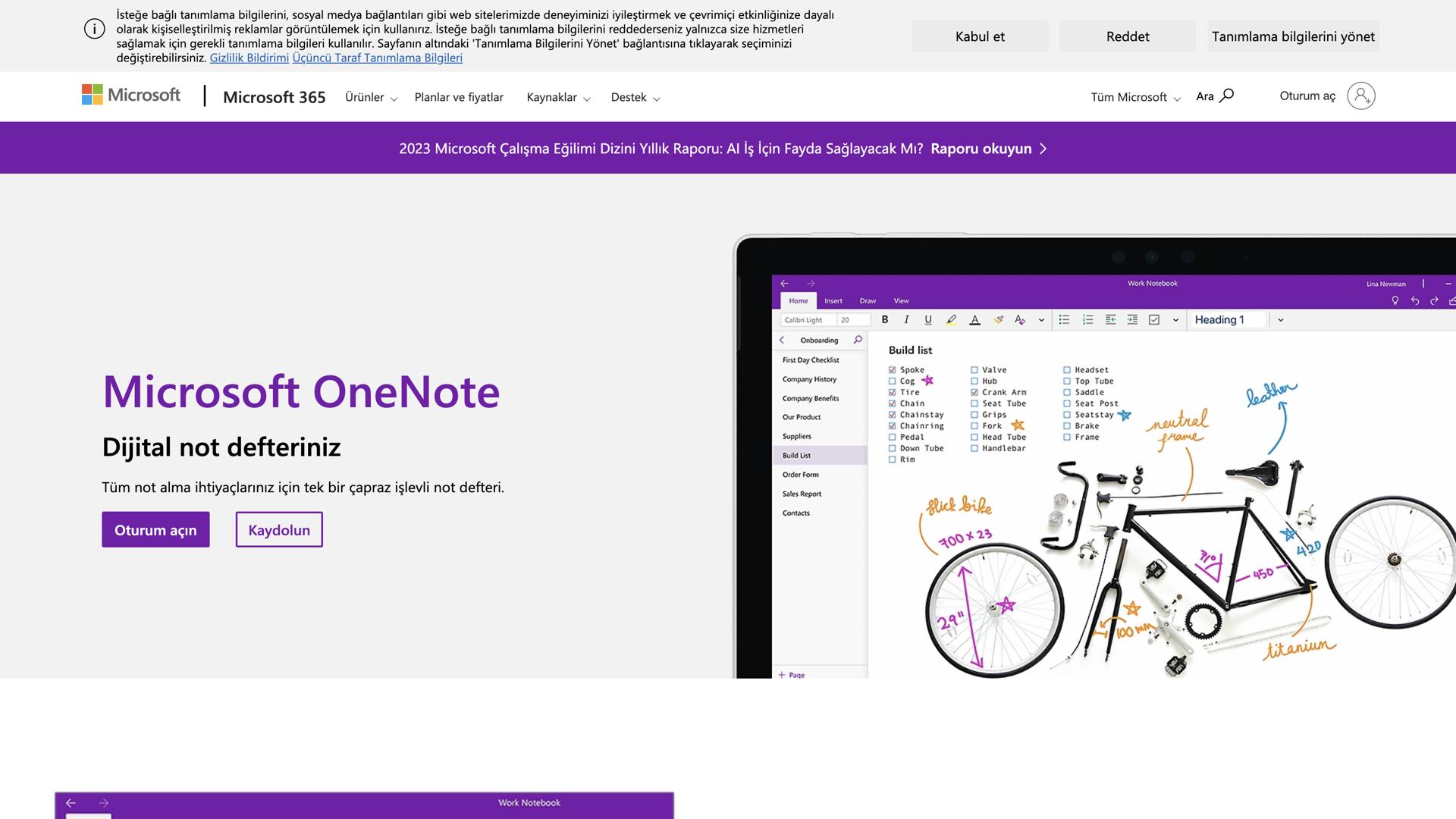1456x819 pixels.
Task: Click the Oturum açın button
Action: [x=155, y=529]
